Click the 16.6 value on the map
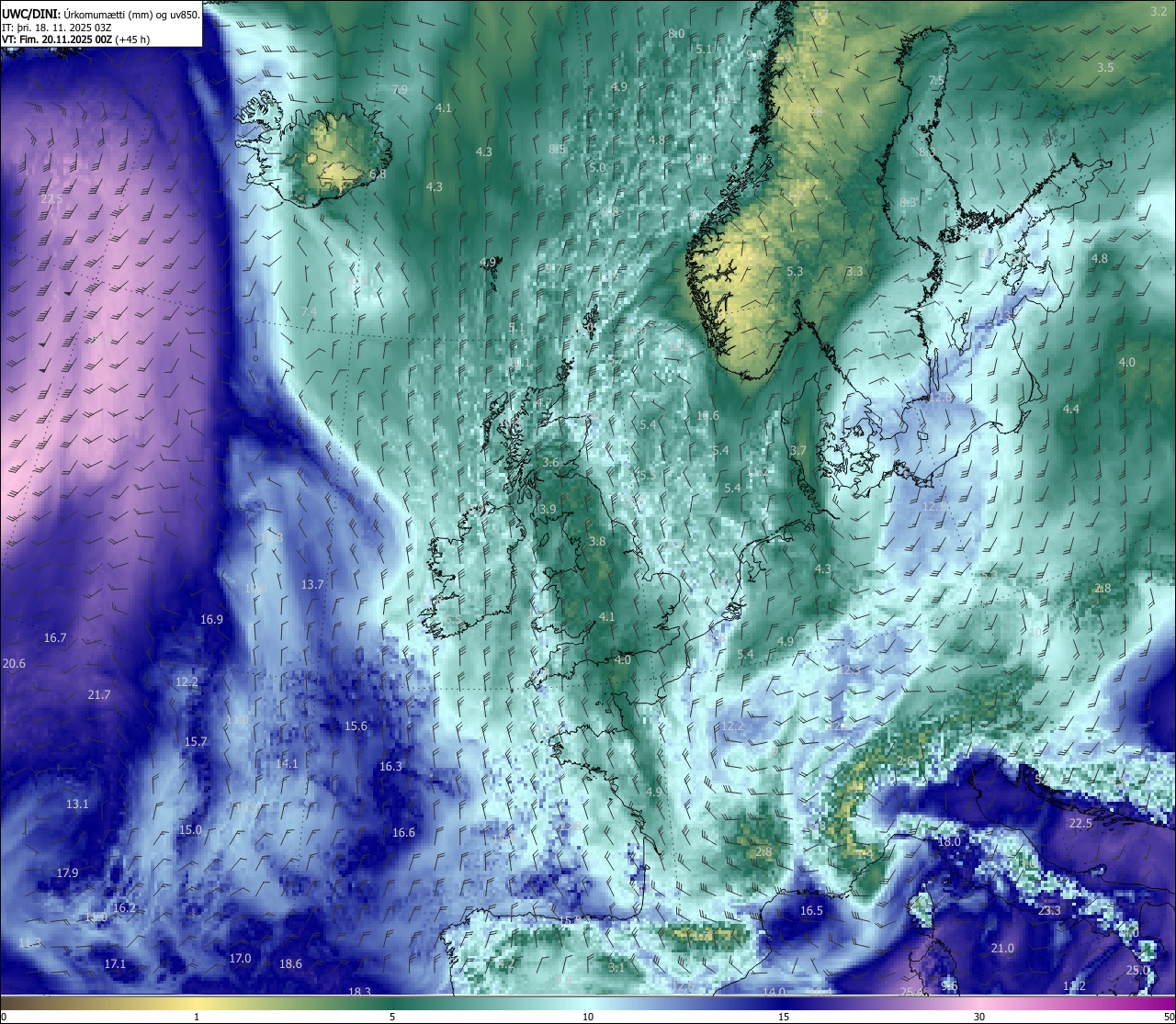 403,833
